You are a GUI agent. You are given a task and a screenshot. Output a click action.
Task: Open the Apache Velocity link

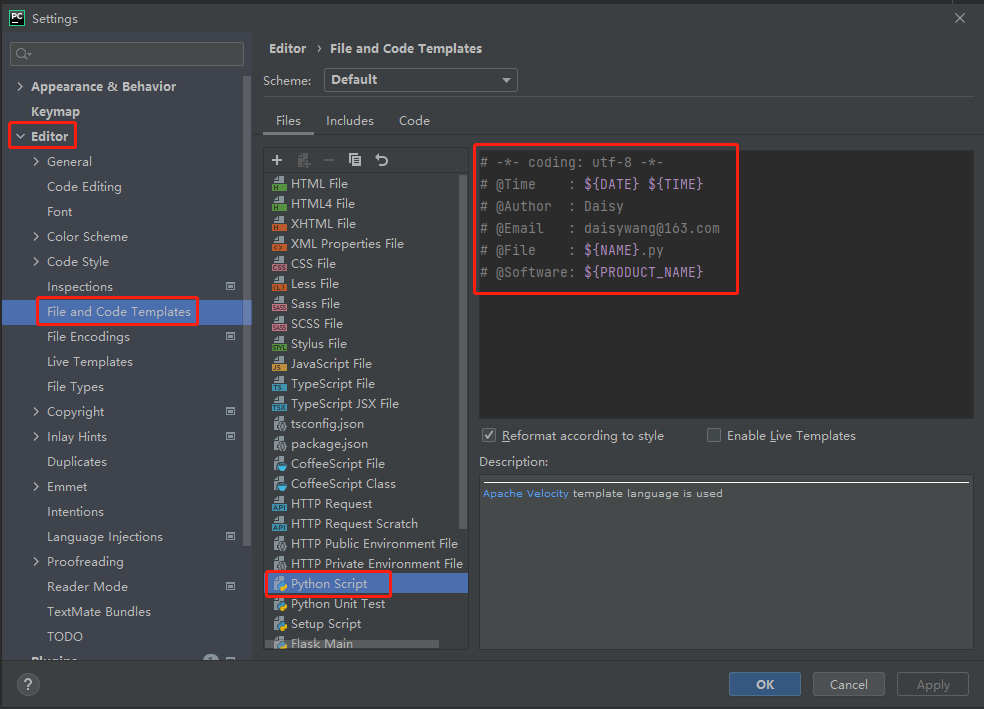(525, 494)
